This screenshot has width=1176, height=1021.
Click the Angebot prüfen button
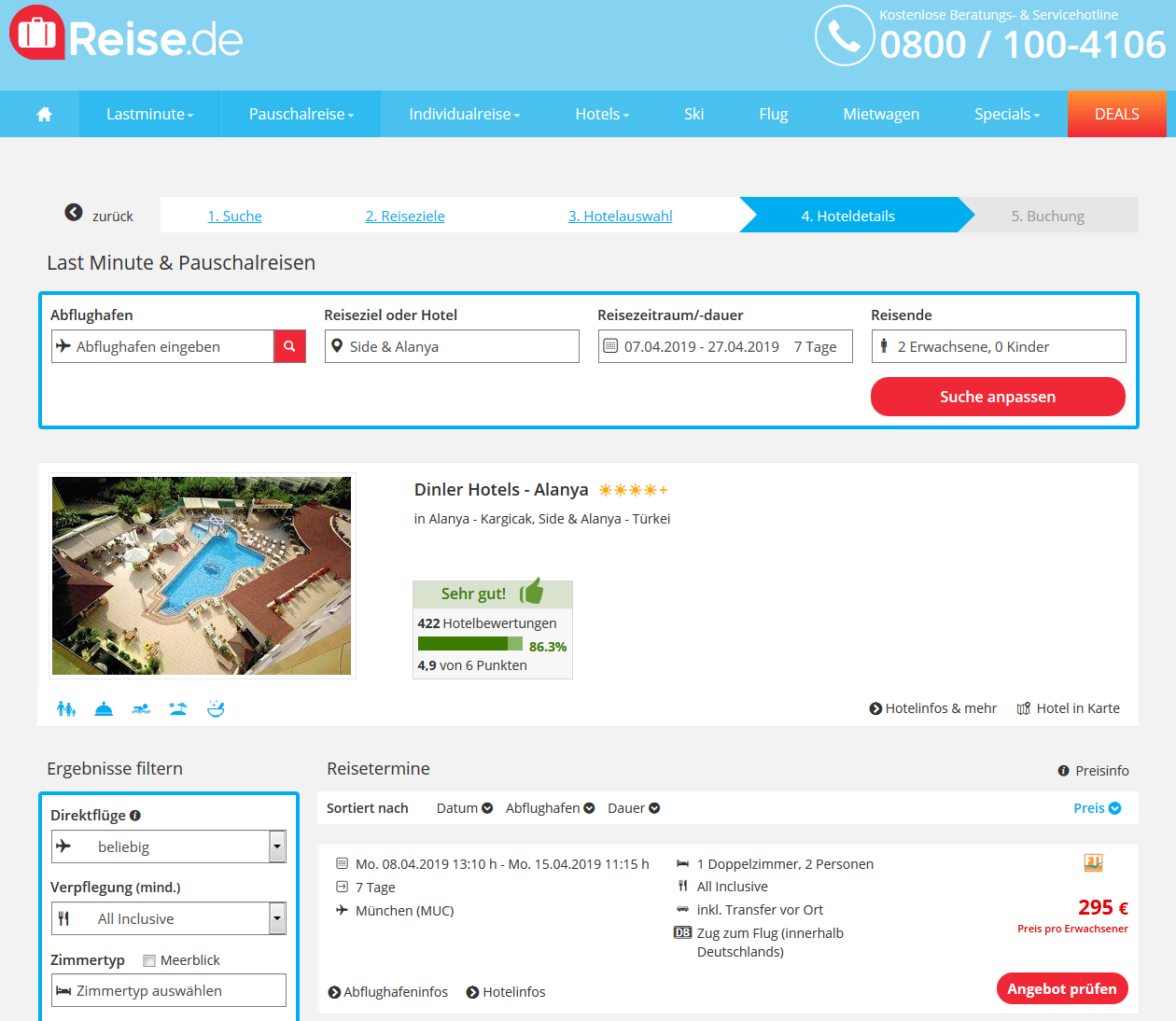pyautogui.click(x=1062, y=988)
